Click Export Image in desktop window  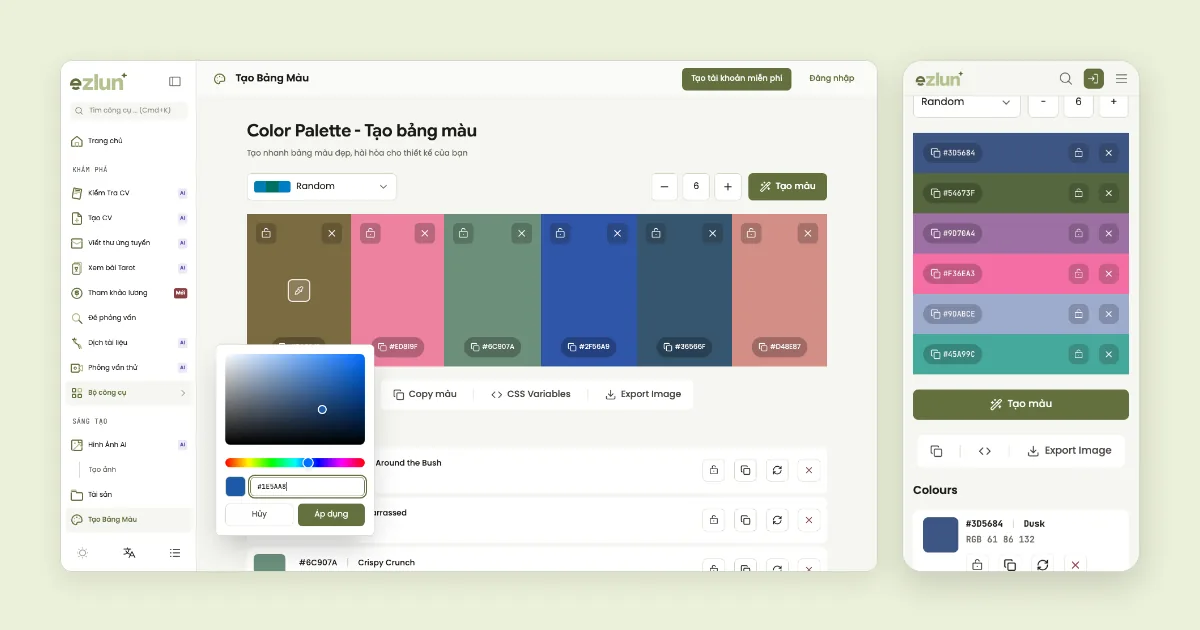coord(643,394)
